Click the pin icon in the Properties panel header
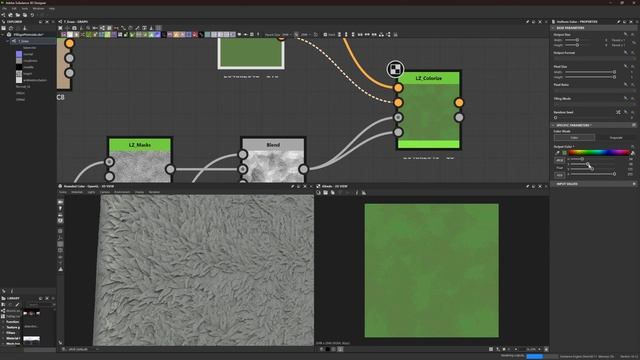Screen dimensions: 640x360 coord(618,22)
